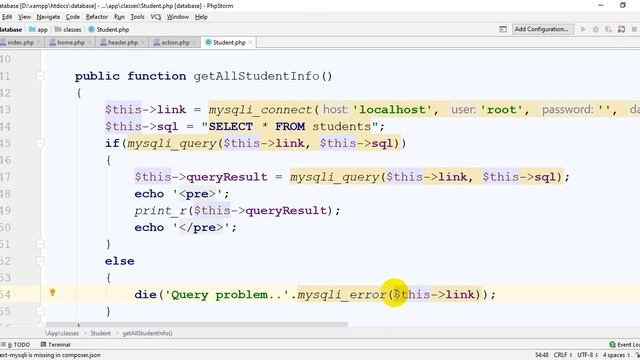Click the mysqli_error call on line 54

[342, 295]
